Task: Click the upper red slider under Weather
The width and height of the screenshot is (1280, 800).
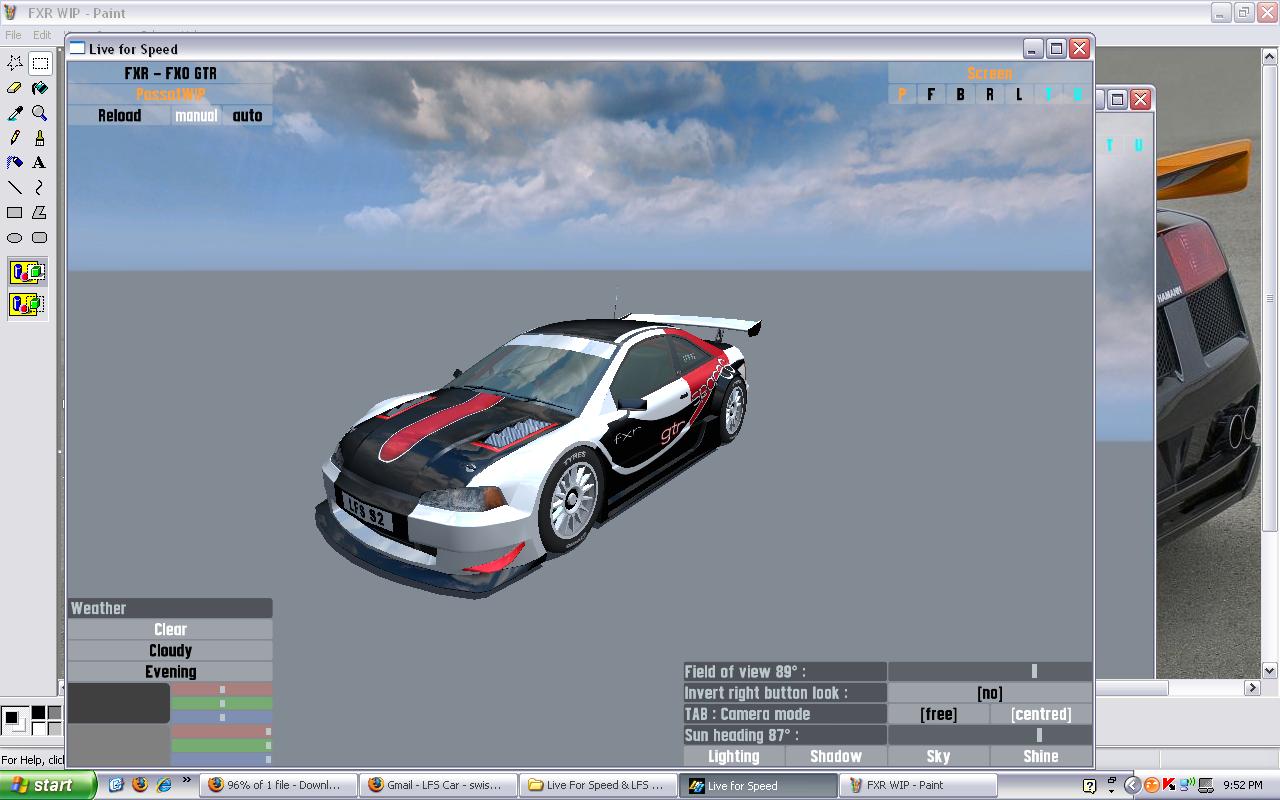Action: click(221, 689)
